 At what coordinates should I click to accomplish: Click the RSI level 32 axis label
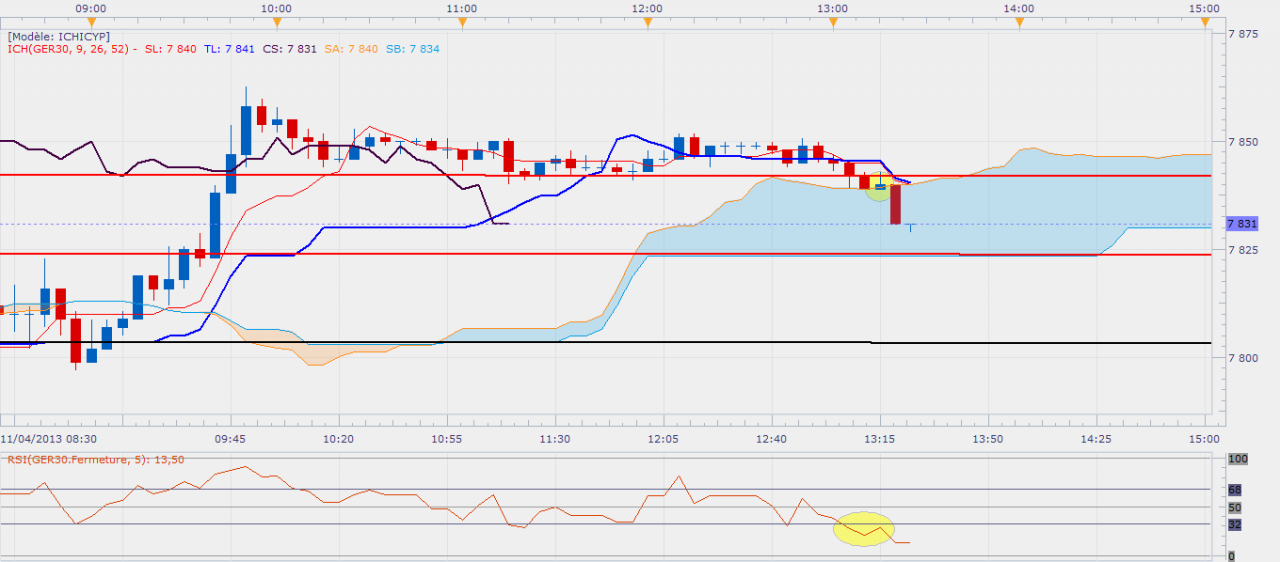1234,524
